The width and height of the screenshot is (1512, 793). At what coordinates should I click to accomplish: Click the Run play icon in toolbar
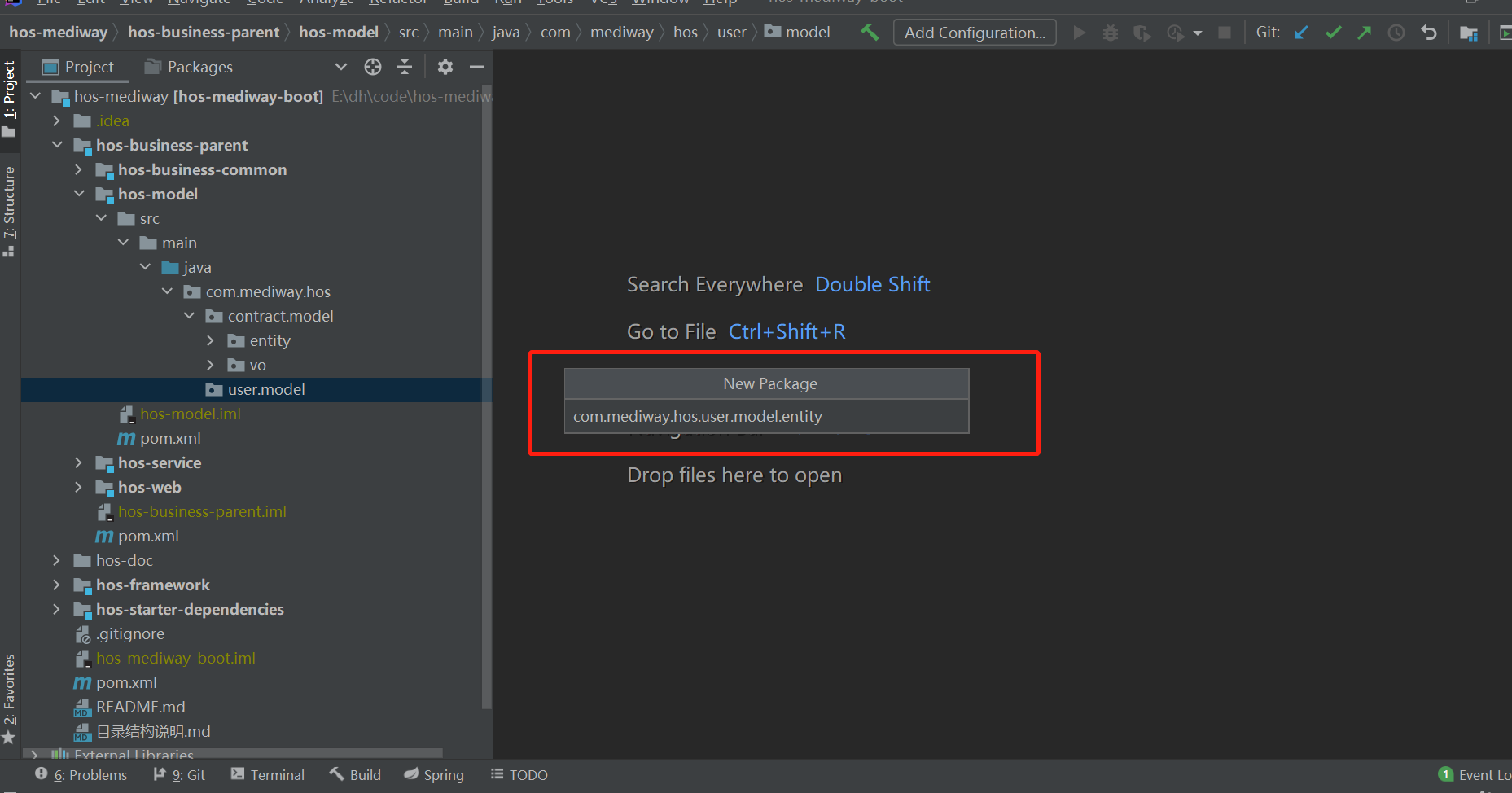pos(1080,33)
